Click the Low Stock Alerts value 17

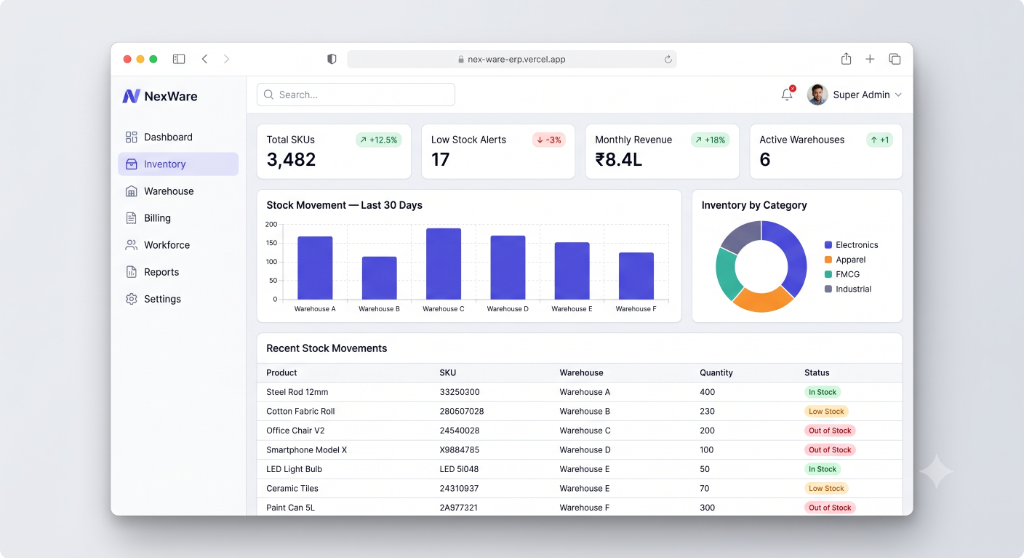440,159
